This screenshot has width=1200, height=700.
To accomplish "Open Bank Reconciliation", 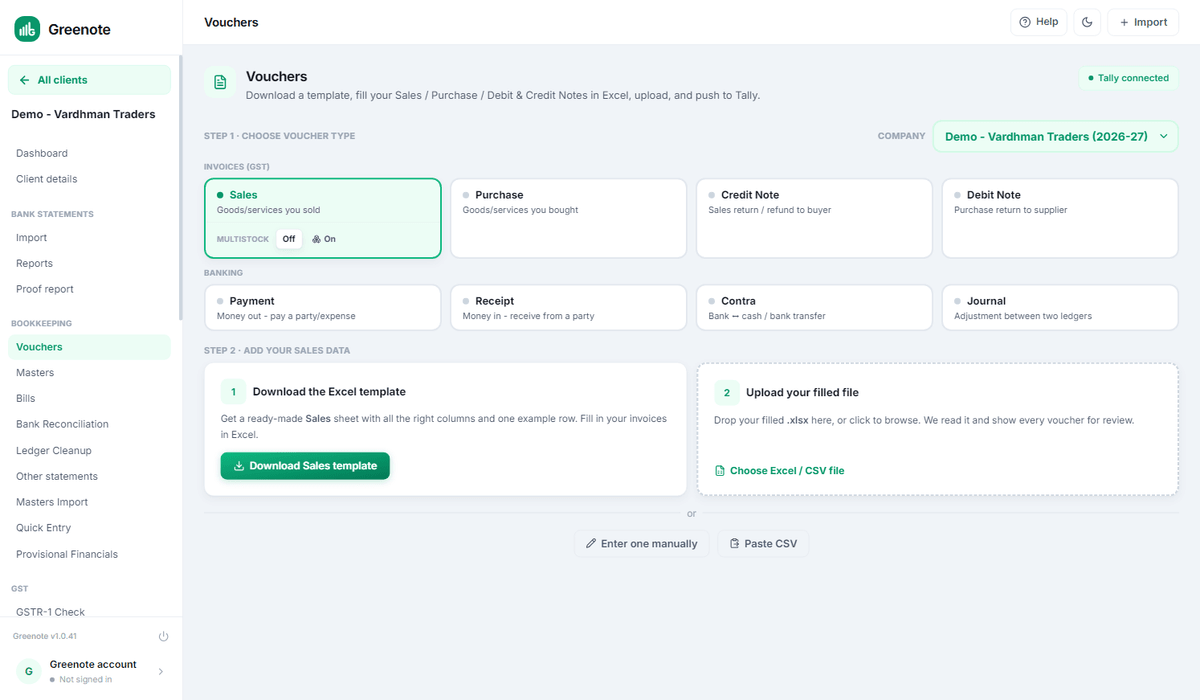I will 90,424.
